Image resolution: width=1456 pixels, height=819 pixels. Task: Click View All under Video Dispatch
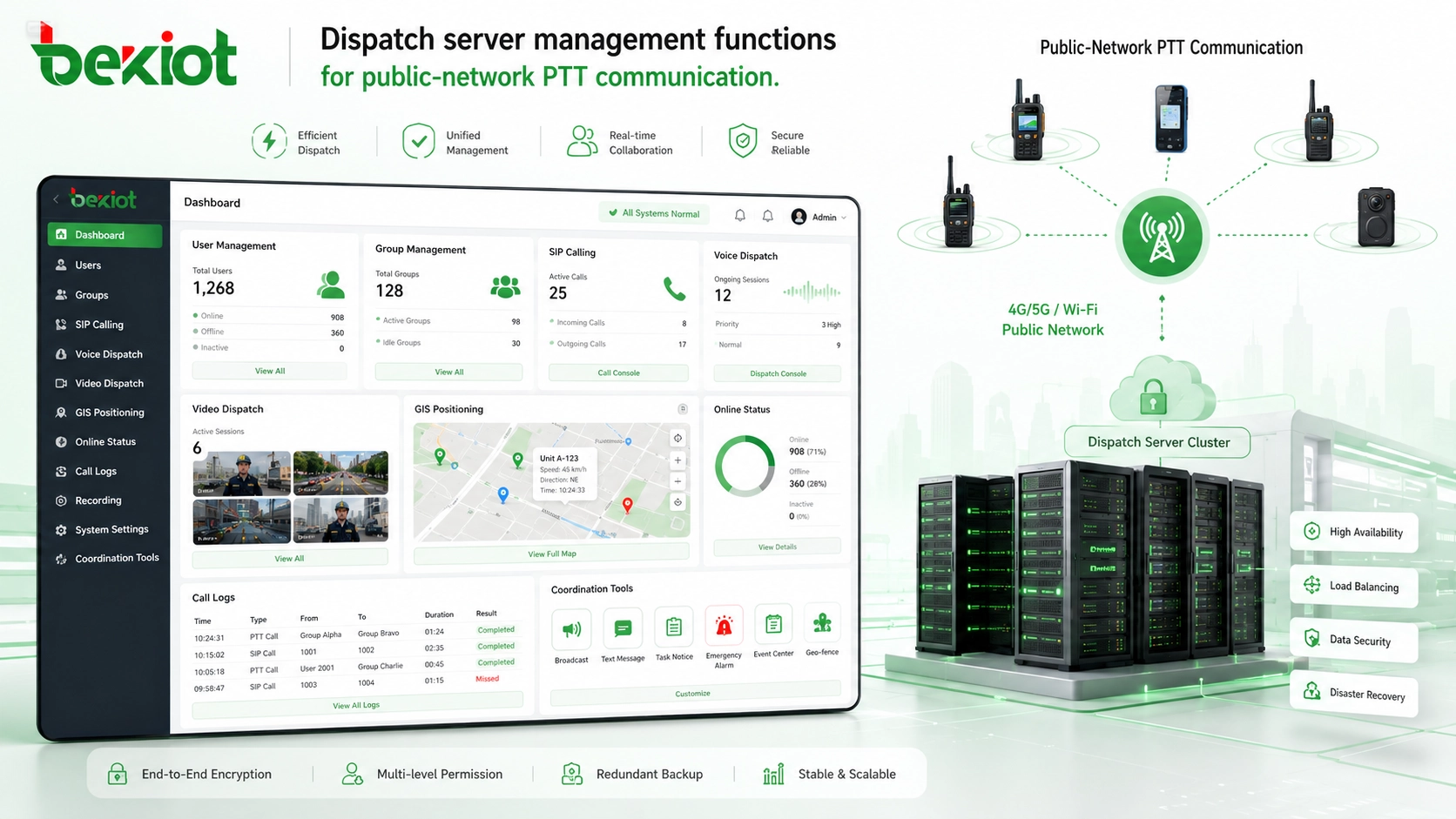click(289, 558)
